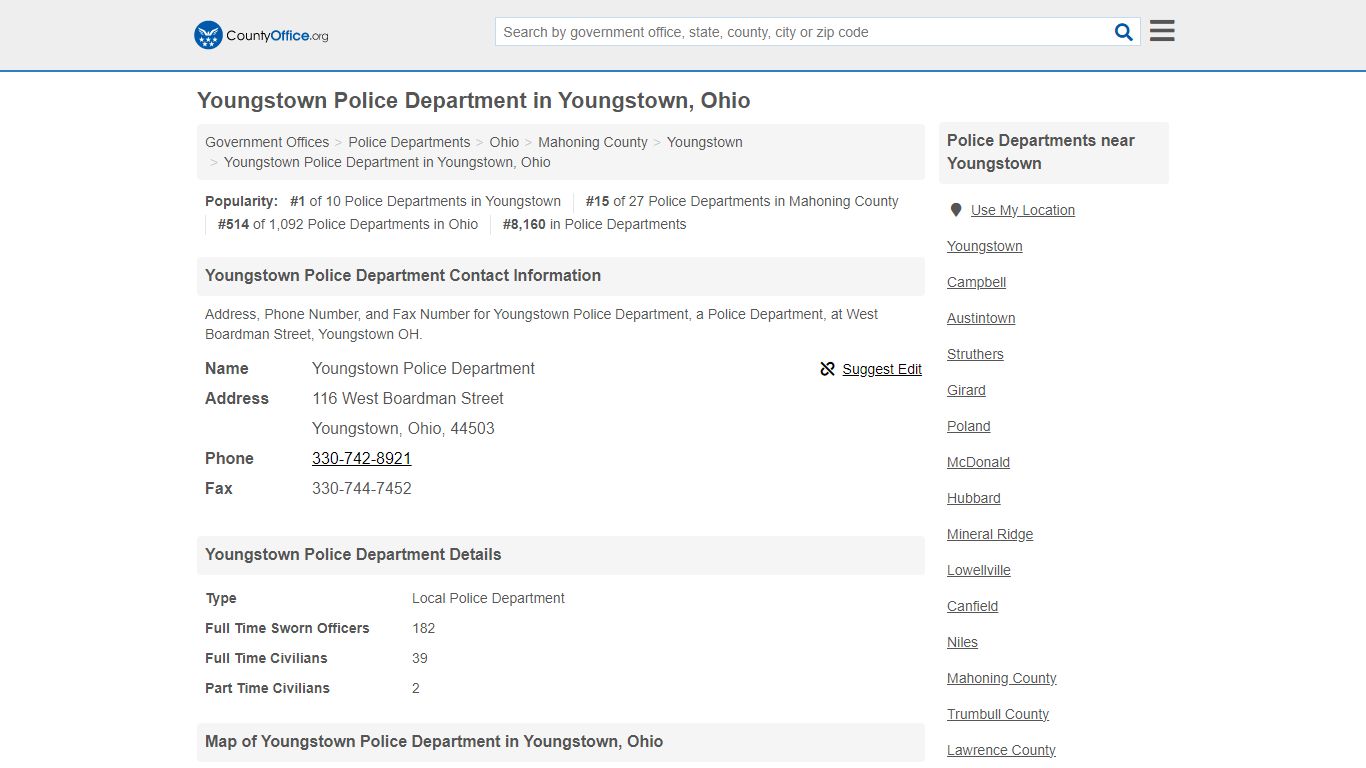Open Niles police departments link
The image size is (1366, 768).
point(963,642)
